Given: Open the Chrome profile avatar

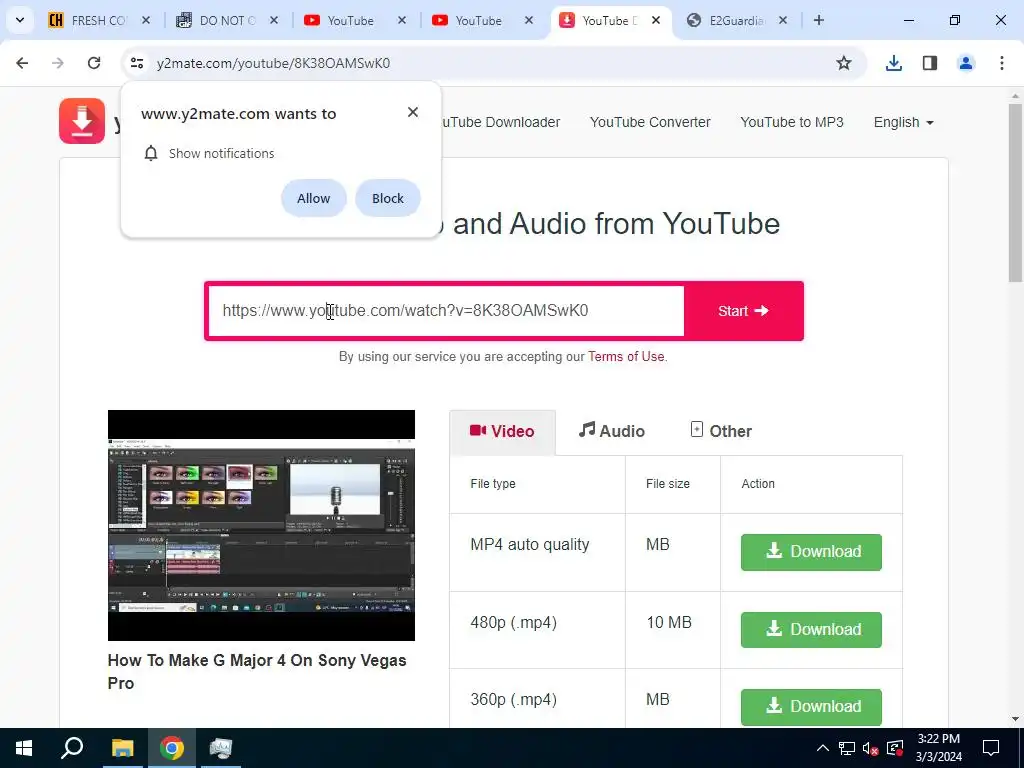Looking at the screenshot, I should tap(966, 63).
